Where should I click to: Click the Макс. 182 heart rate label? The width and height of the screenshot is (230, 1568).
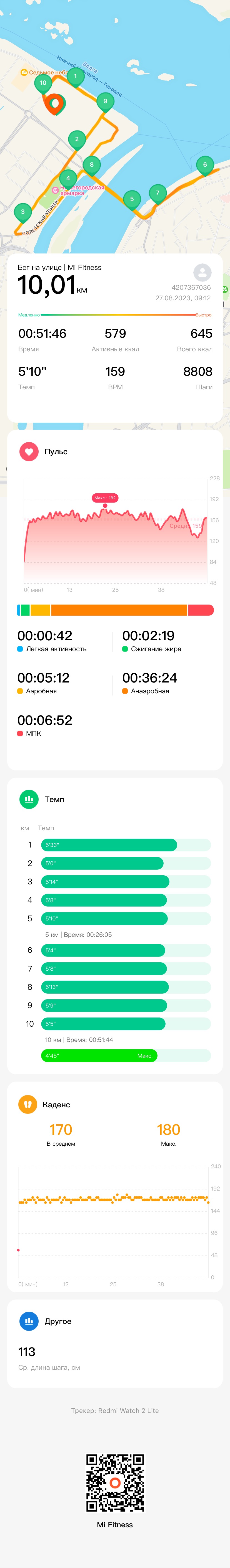[x=104, y=498]
